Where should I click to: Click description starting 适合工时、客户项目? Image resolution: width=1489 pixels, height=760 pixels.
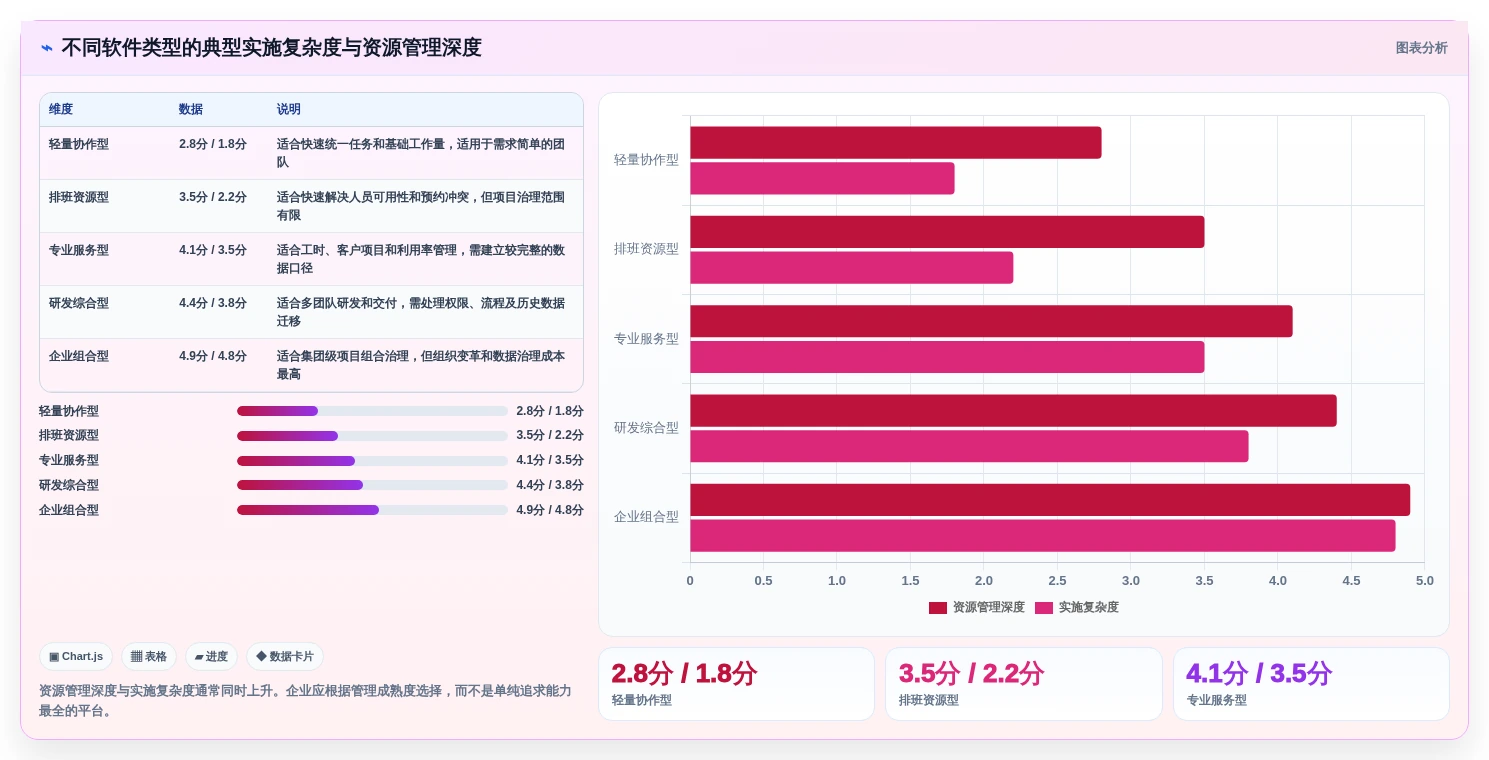tap(421, 259)
